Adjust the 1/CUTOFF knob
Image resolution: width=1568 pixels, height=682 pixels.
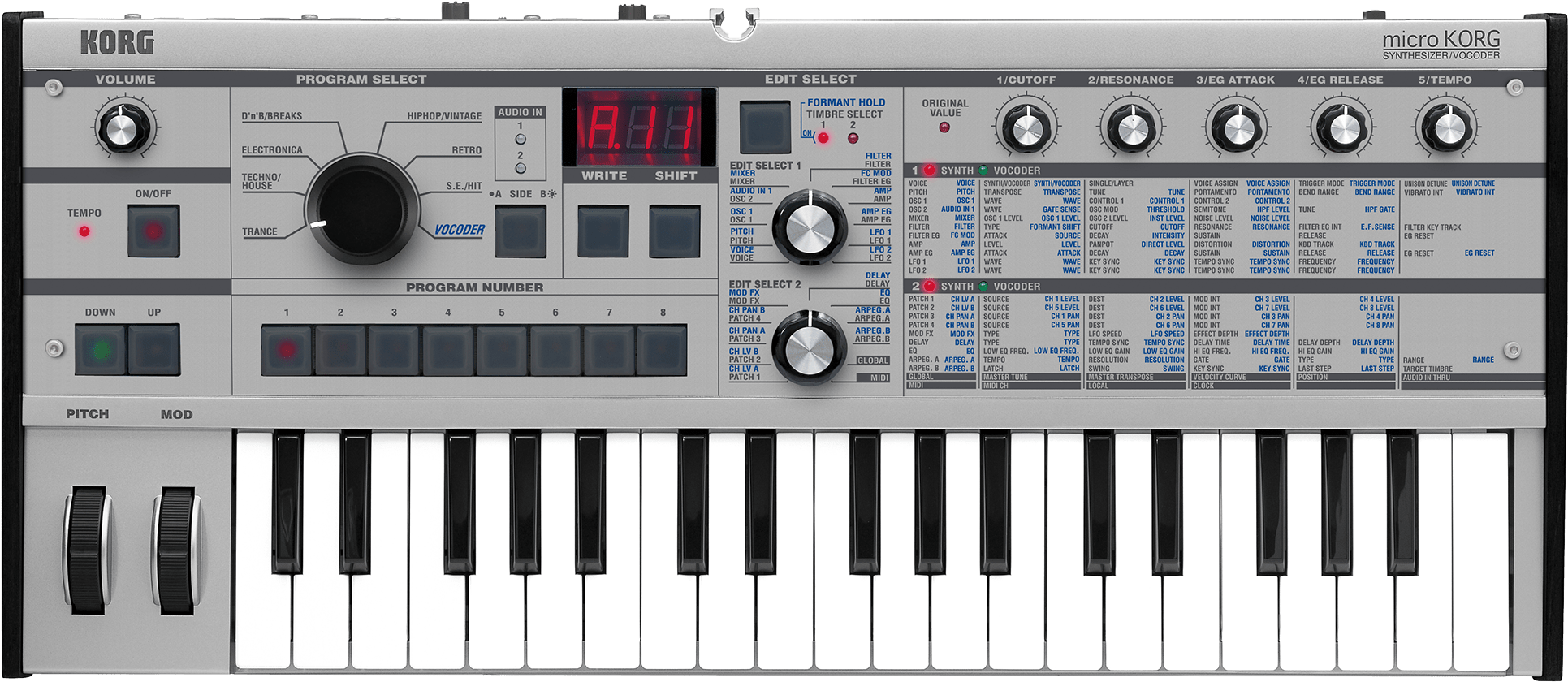1026,127
